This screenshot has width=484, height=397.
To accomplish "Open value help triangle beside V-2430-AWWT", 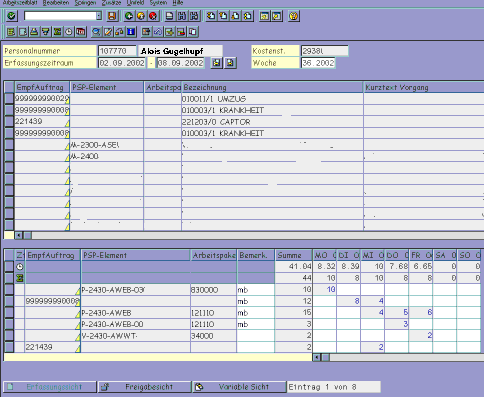I will [x=78, y=337].
